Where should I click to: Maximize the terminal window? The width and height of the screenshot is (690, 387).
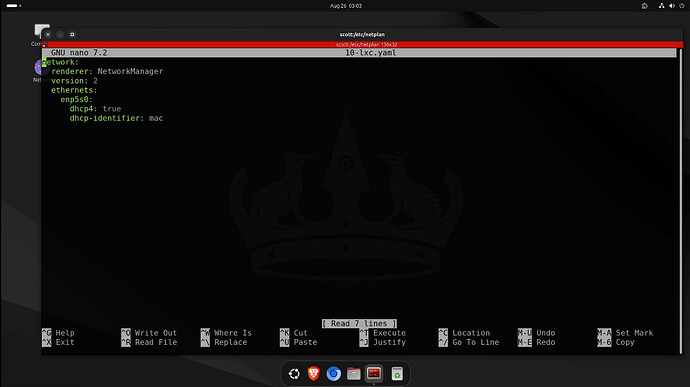(72, 34)
